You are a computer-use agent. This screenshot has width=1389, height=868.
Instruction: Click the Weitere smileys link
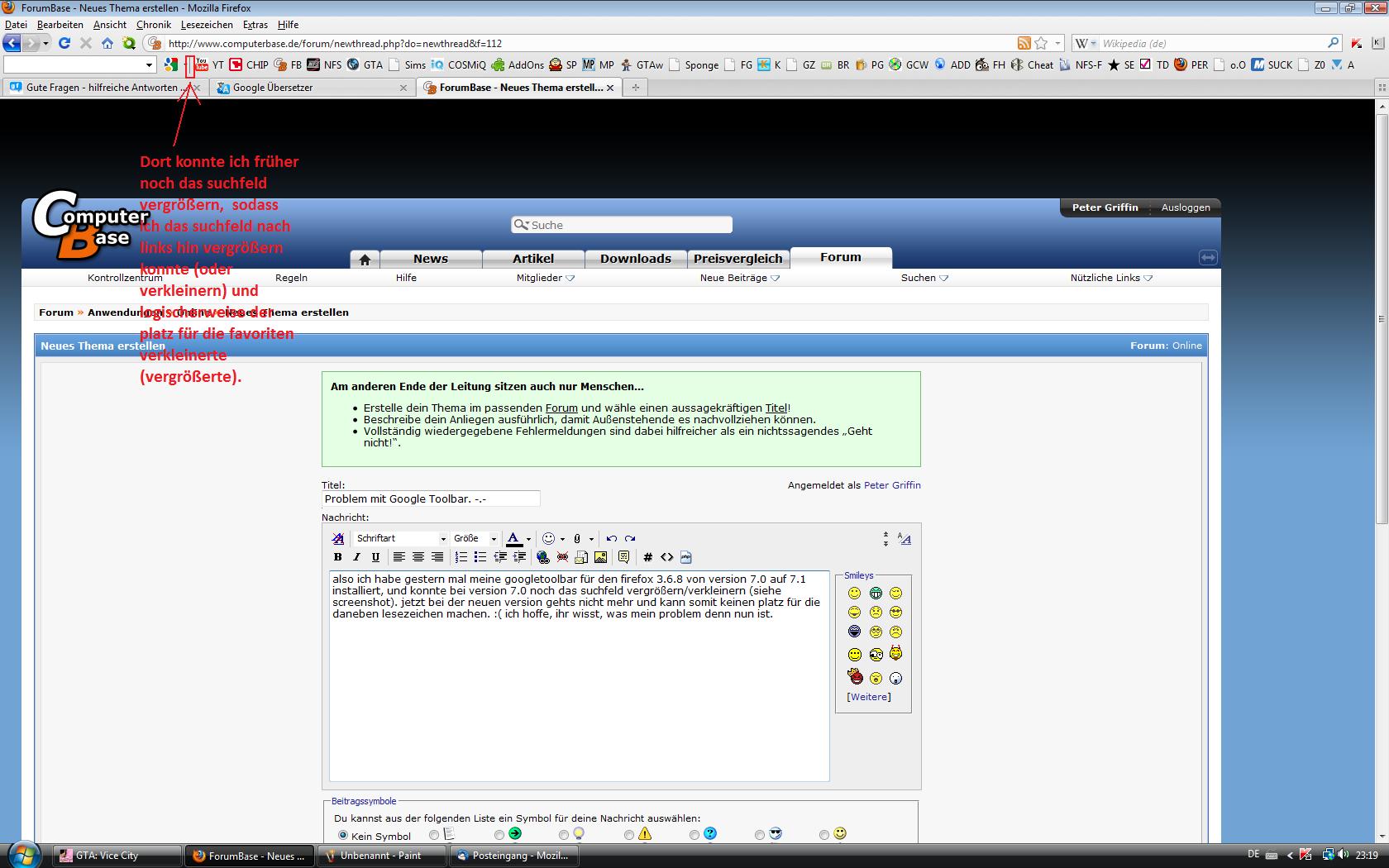coord(869,697)
